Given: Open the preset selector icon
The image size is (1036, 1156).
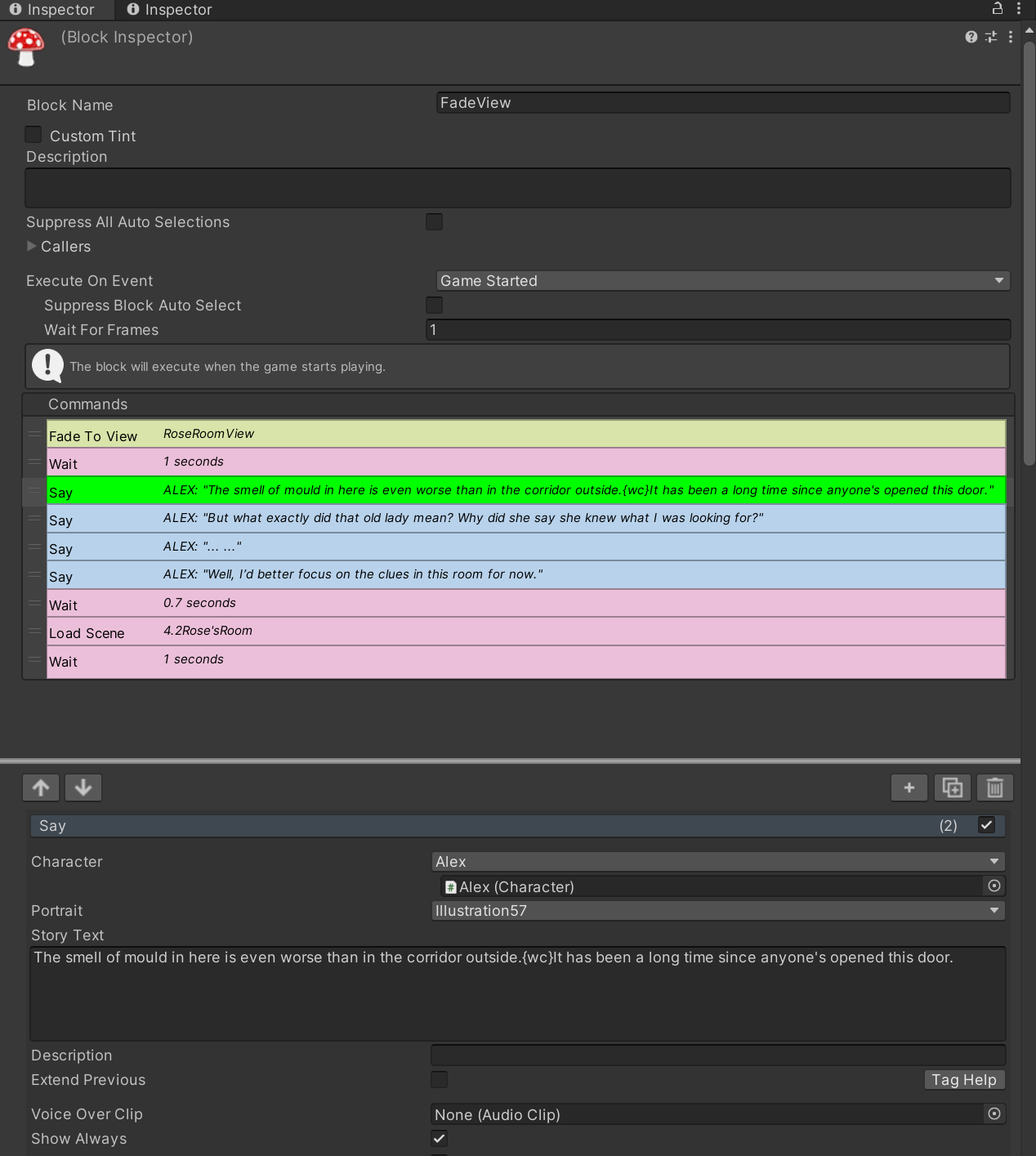Looking at the screenshot, I should pos(991,37).
